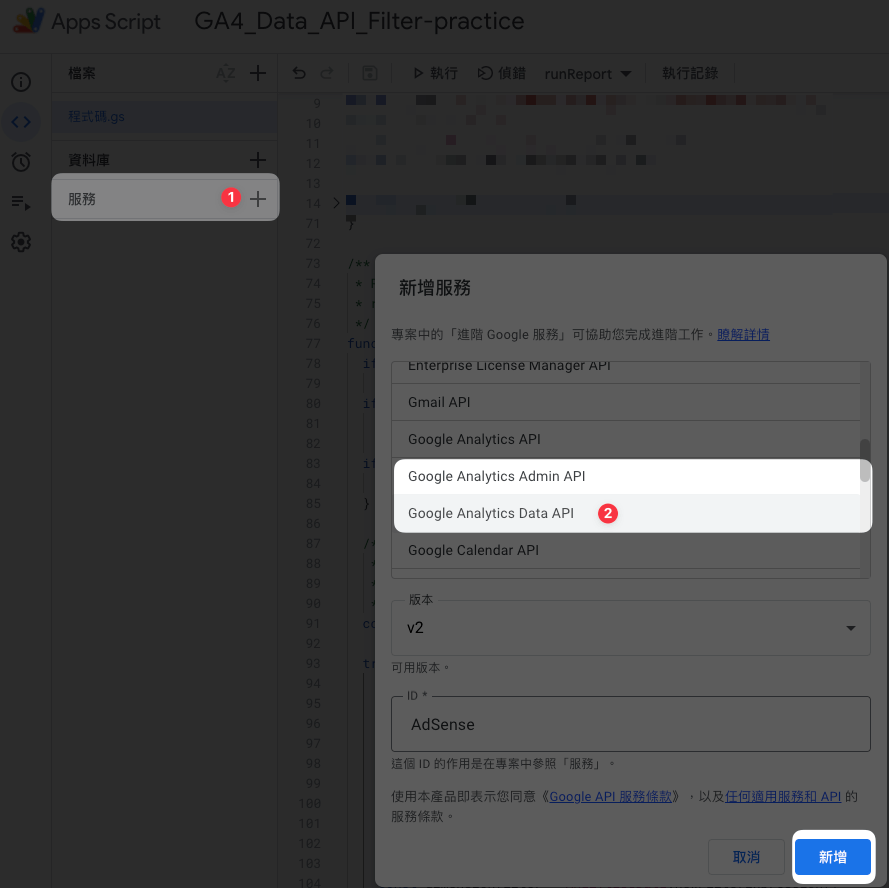View executions via the list icon

[21, 201]
